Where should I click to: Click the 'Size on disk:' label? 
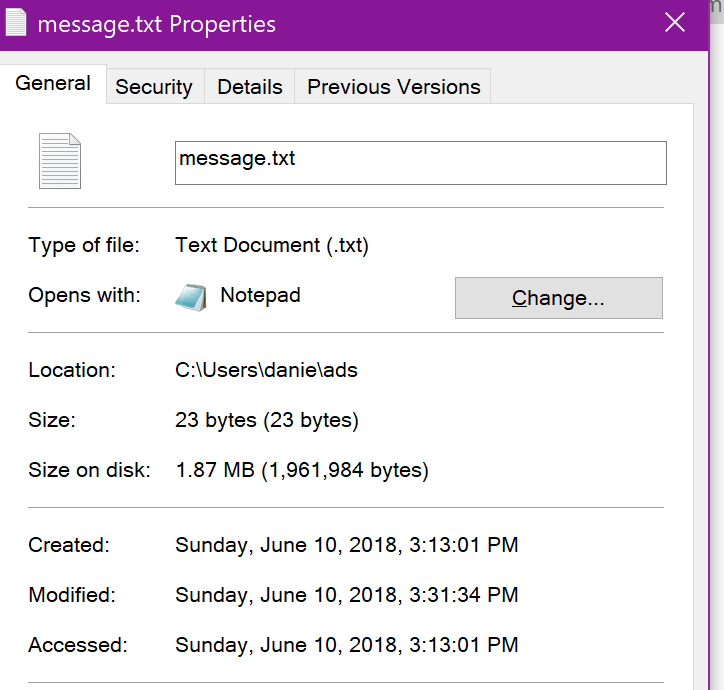point(90,470)
